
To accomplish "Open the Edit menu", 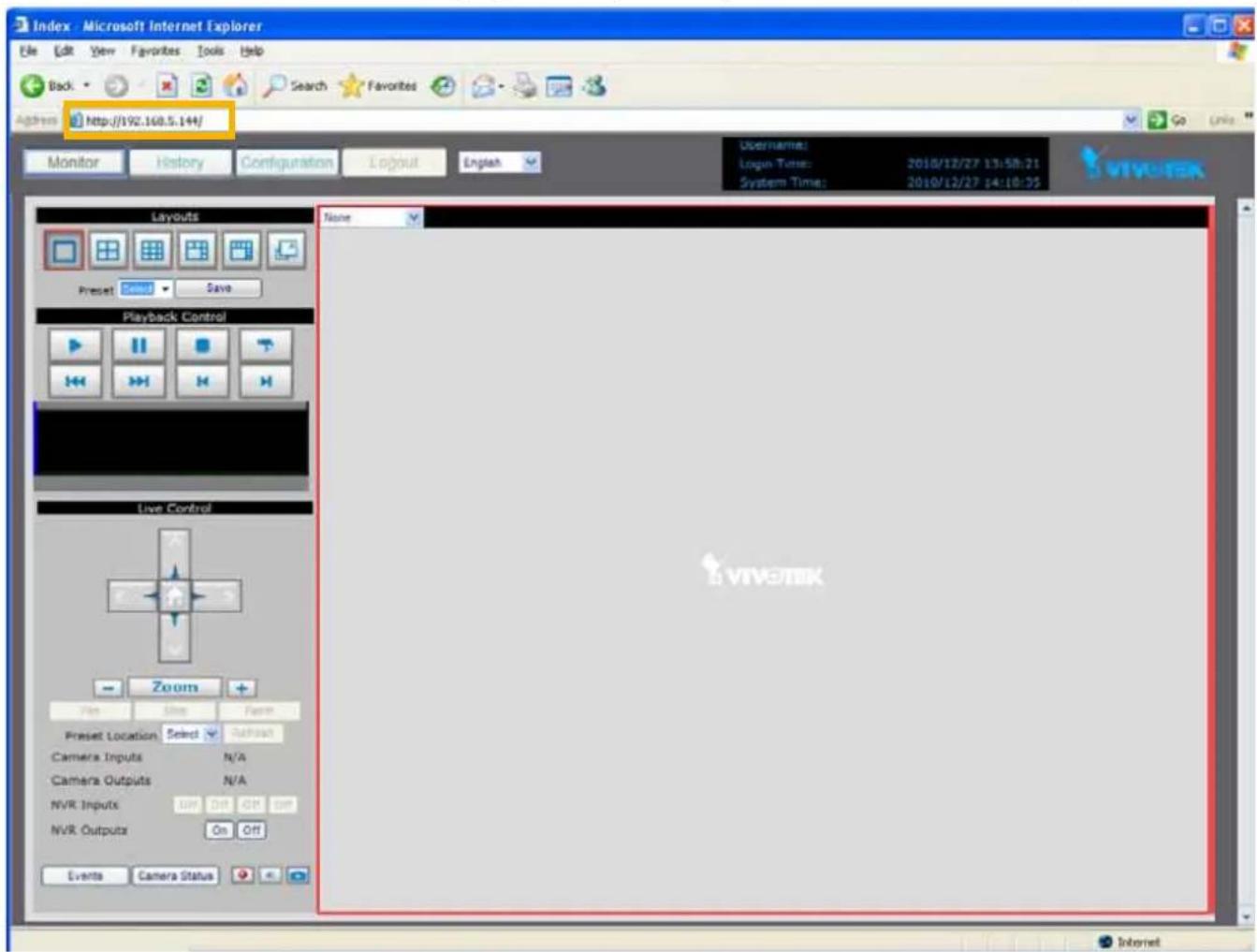I will click(x=64, y=51).
